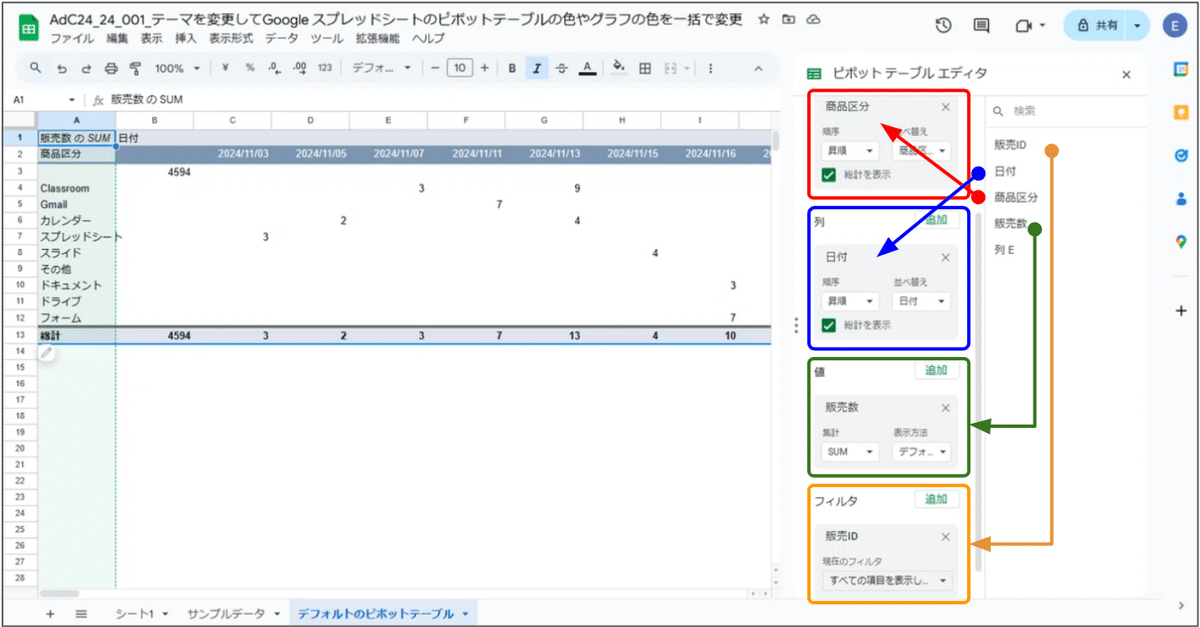Screen dimensions: 1200x627
Task: Decrease font size with minus button
Action: tap(435, 68)
